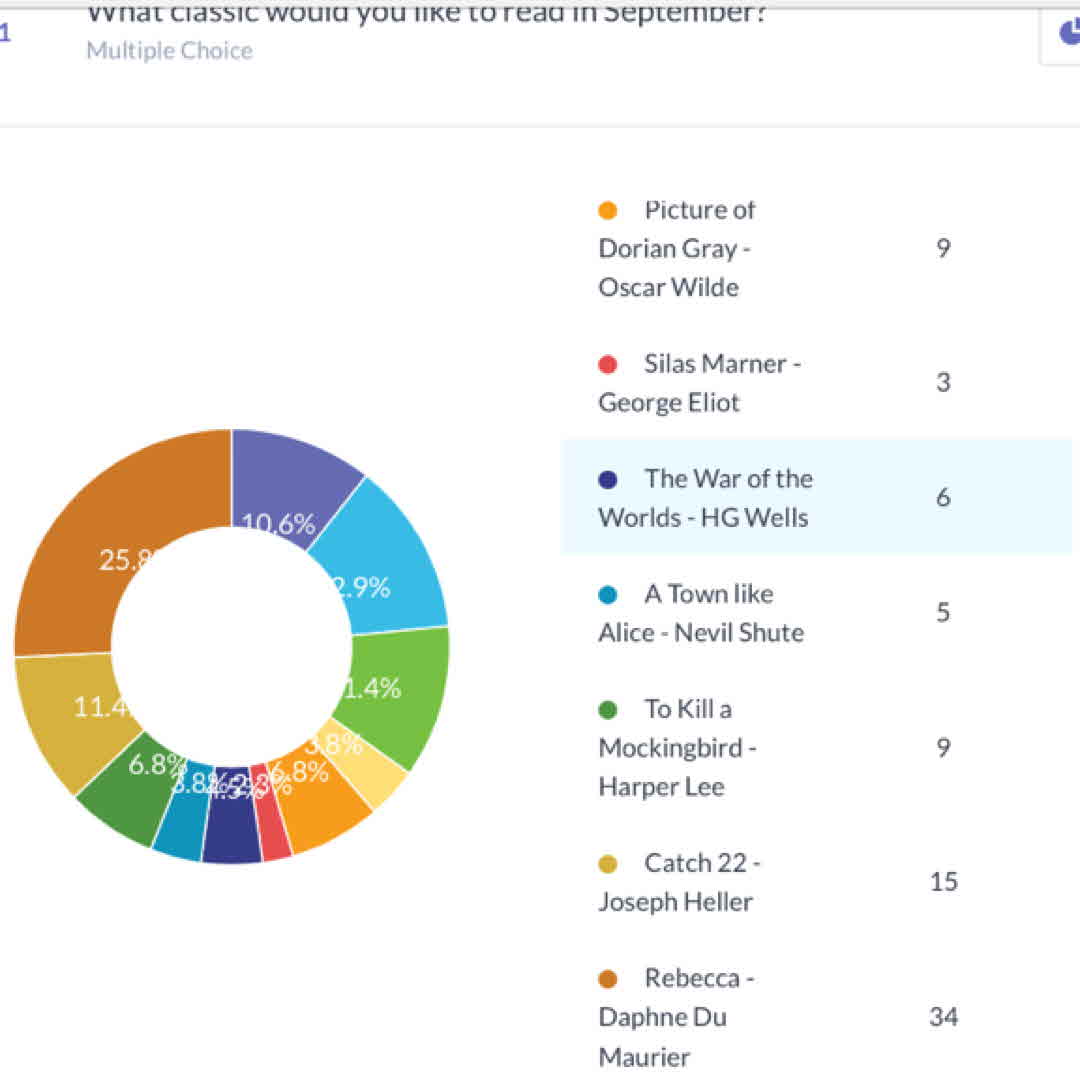Click the survey question title text
1080x1080 pixels.
pyautogui.click(x=425, y=14)
